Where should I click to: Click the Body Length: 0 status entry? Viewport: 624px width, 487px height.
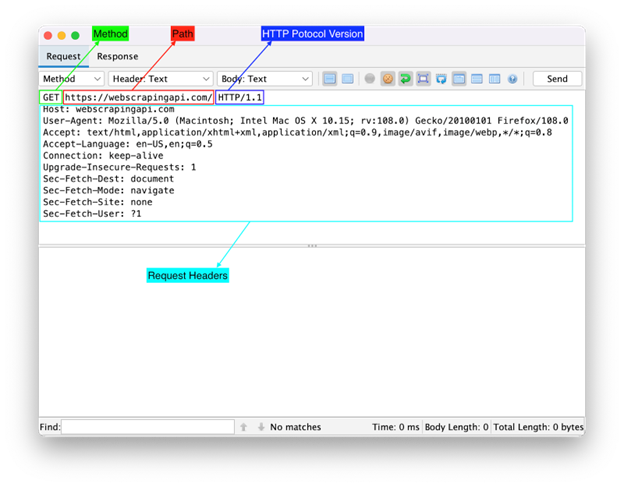pos(456,427)
